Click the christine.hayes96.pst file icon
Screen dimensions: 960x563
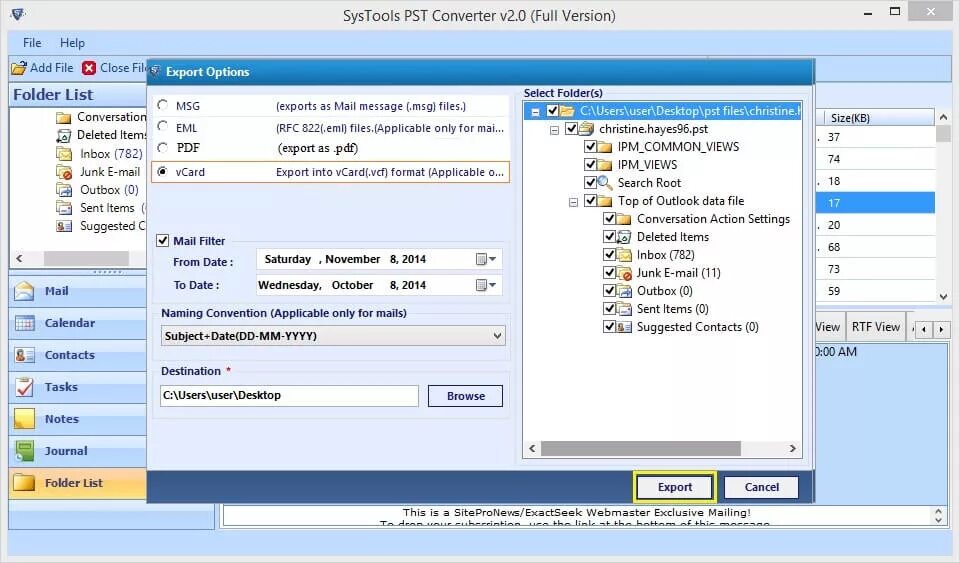[x=587, y=129]
